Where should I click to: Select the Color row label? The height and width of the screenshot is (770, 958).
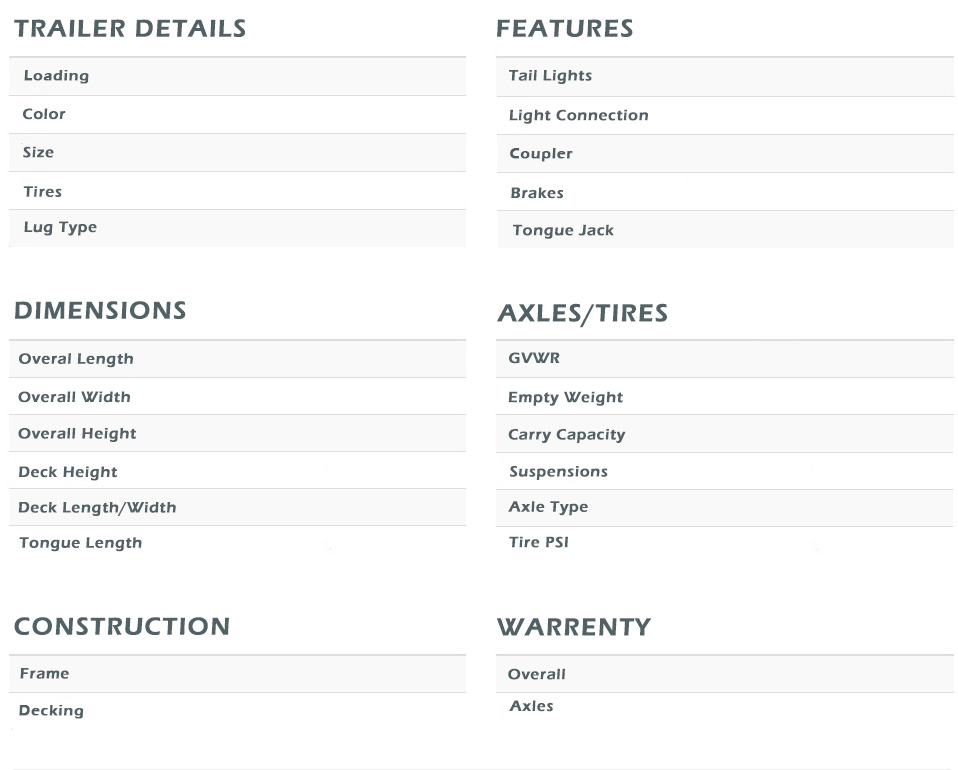point(44,114)
